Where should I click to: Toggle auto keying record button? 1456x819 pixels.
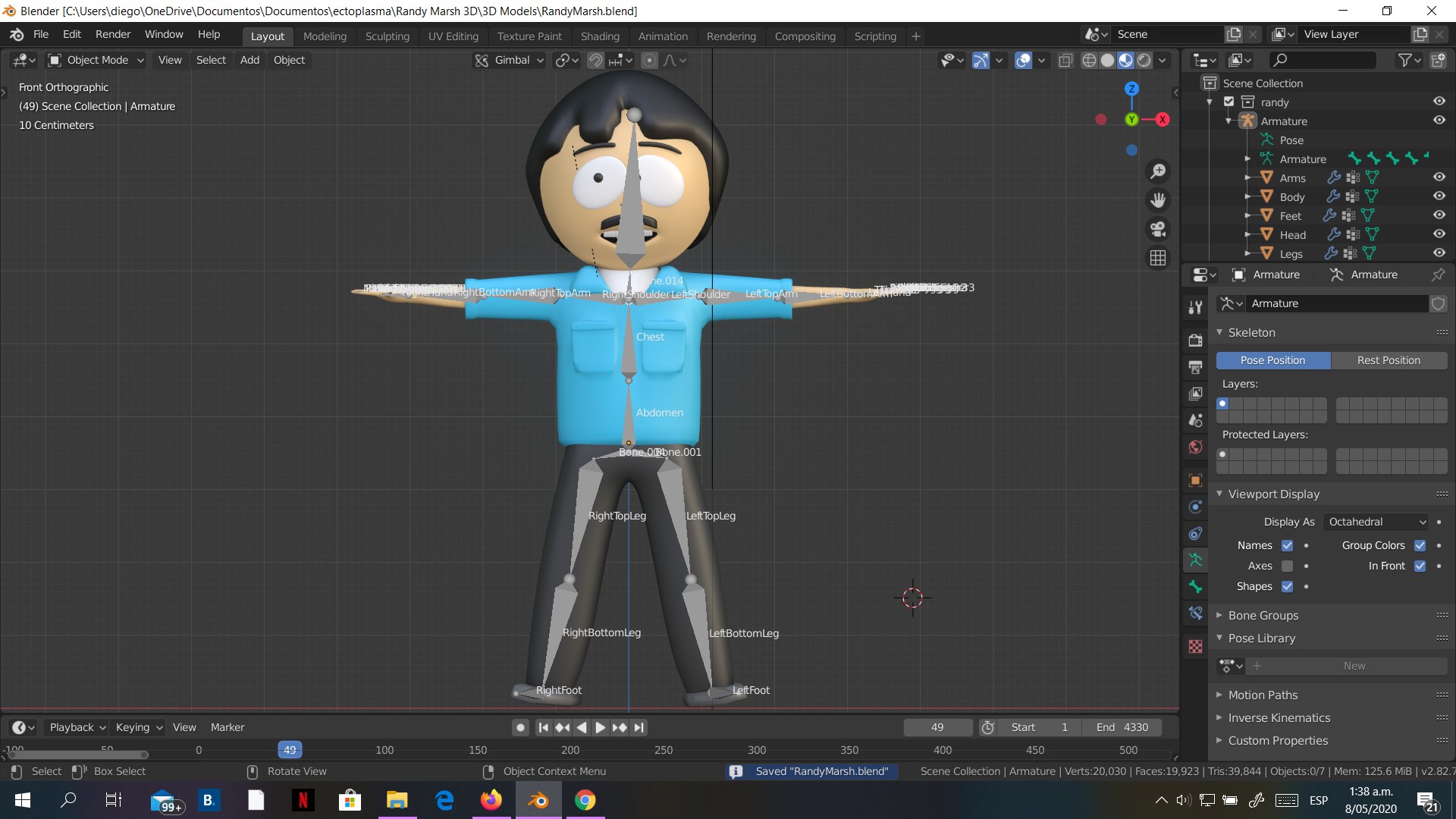520,727
